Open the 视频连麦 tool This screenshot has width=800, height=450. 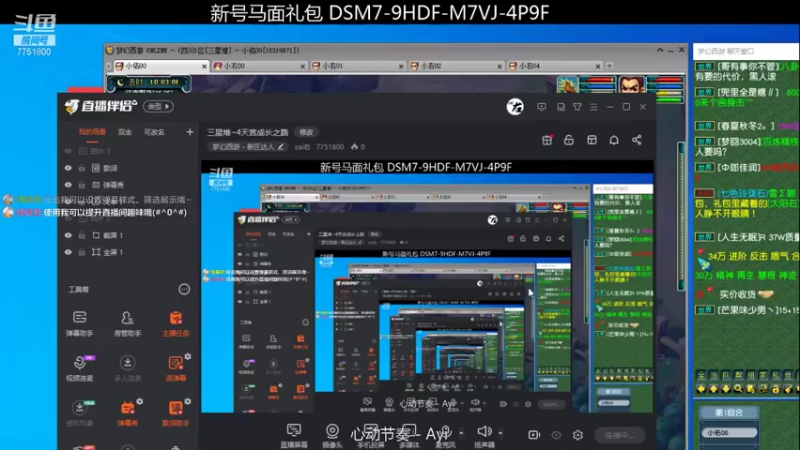pos(80,368)
